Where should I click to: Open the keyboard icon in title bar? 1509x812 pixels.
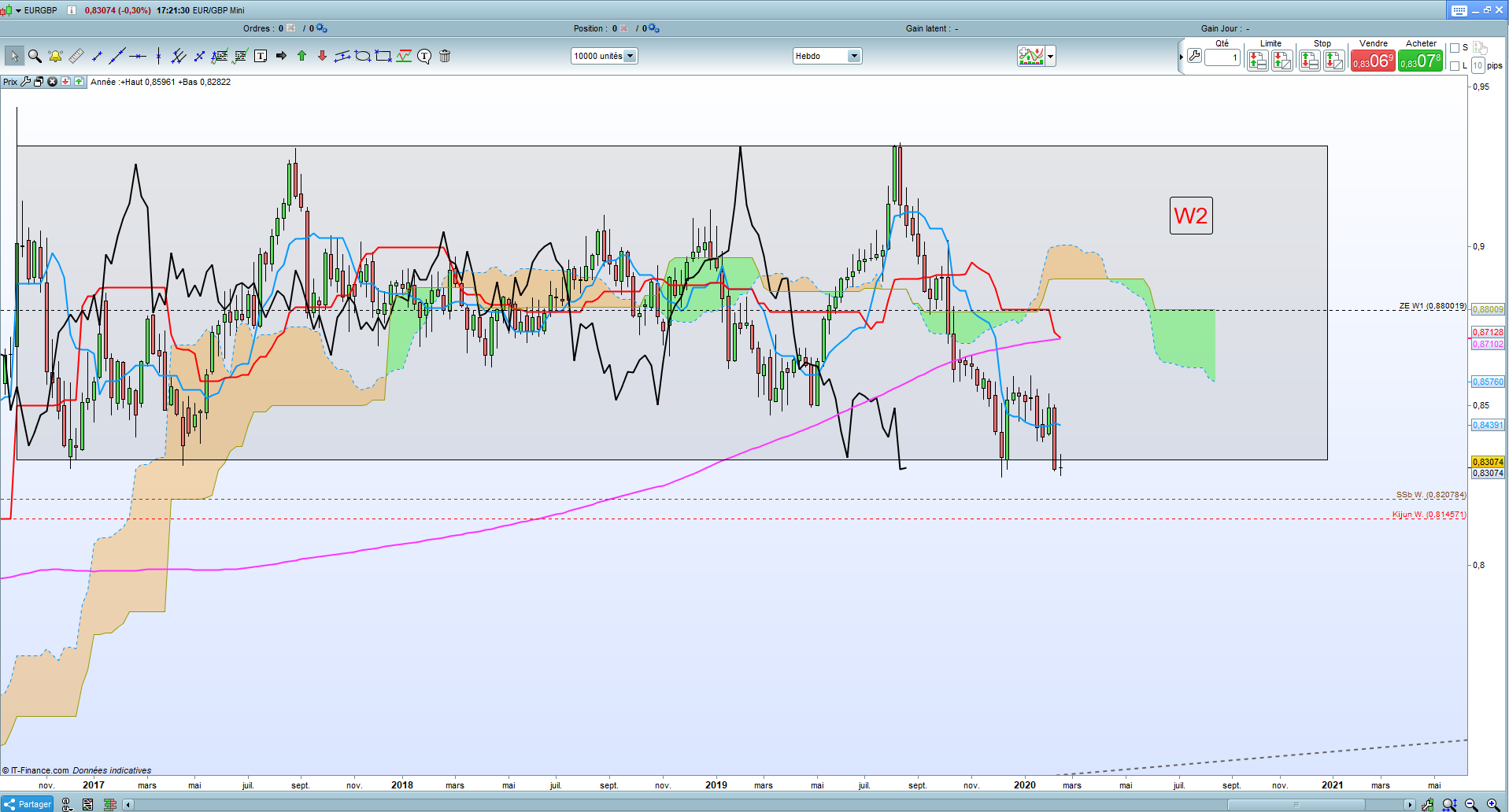point(1459,10)
